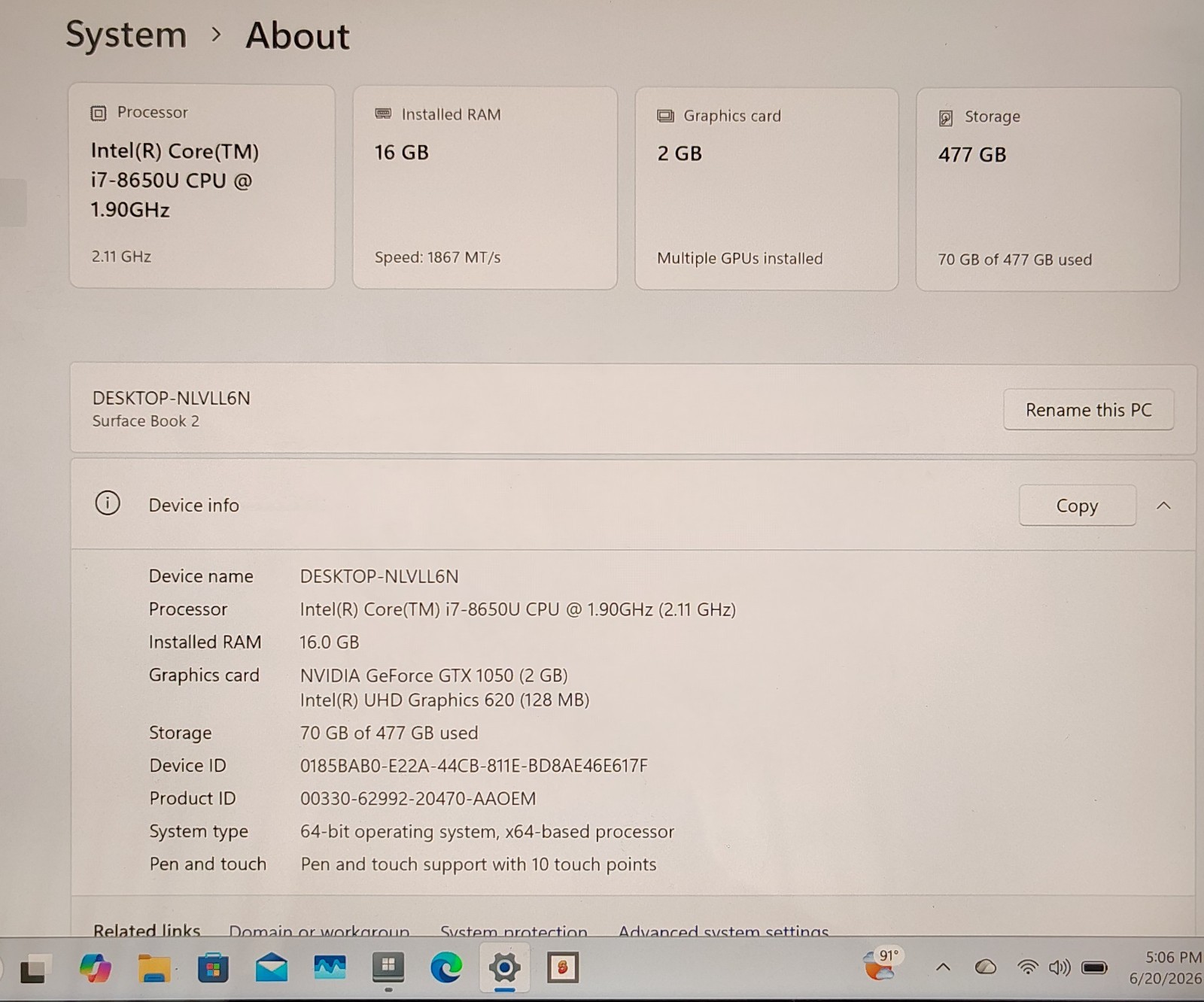Image resolution: width=1204 pixels, height=1002 pixels.
Task: Open Task View from the taskbar
Action: (x=35, y=969)
